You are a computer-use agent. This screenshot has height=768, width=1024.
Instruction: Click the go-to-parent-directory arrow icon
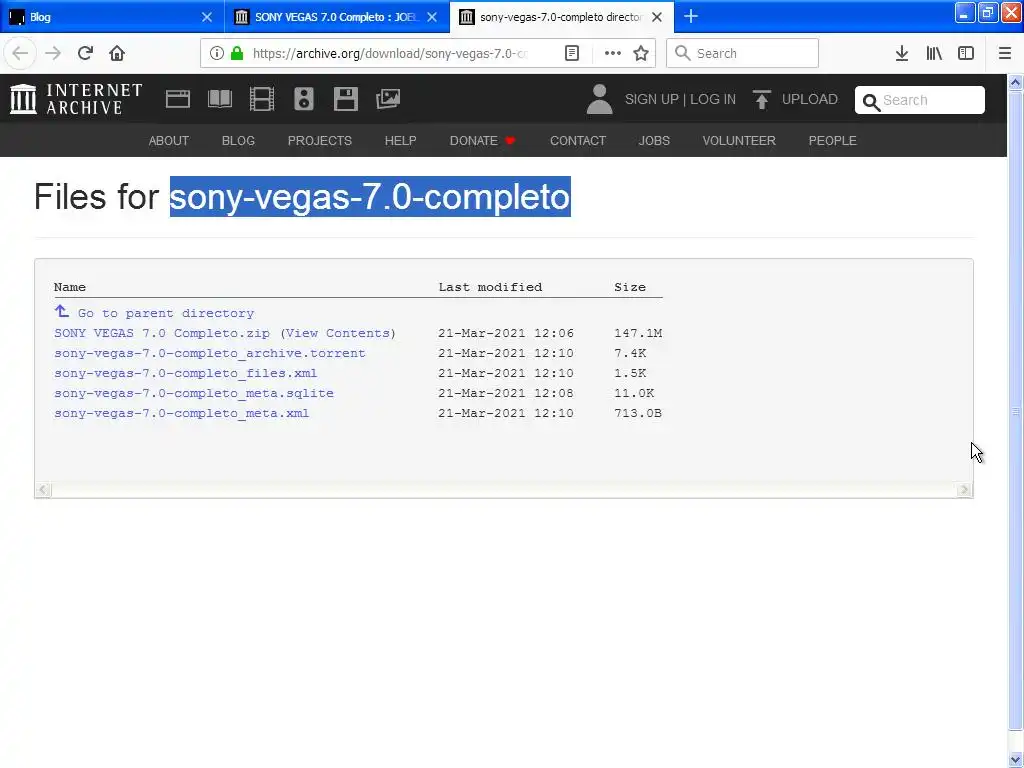[x=61, y=311]
